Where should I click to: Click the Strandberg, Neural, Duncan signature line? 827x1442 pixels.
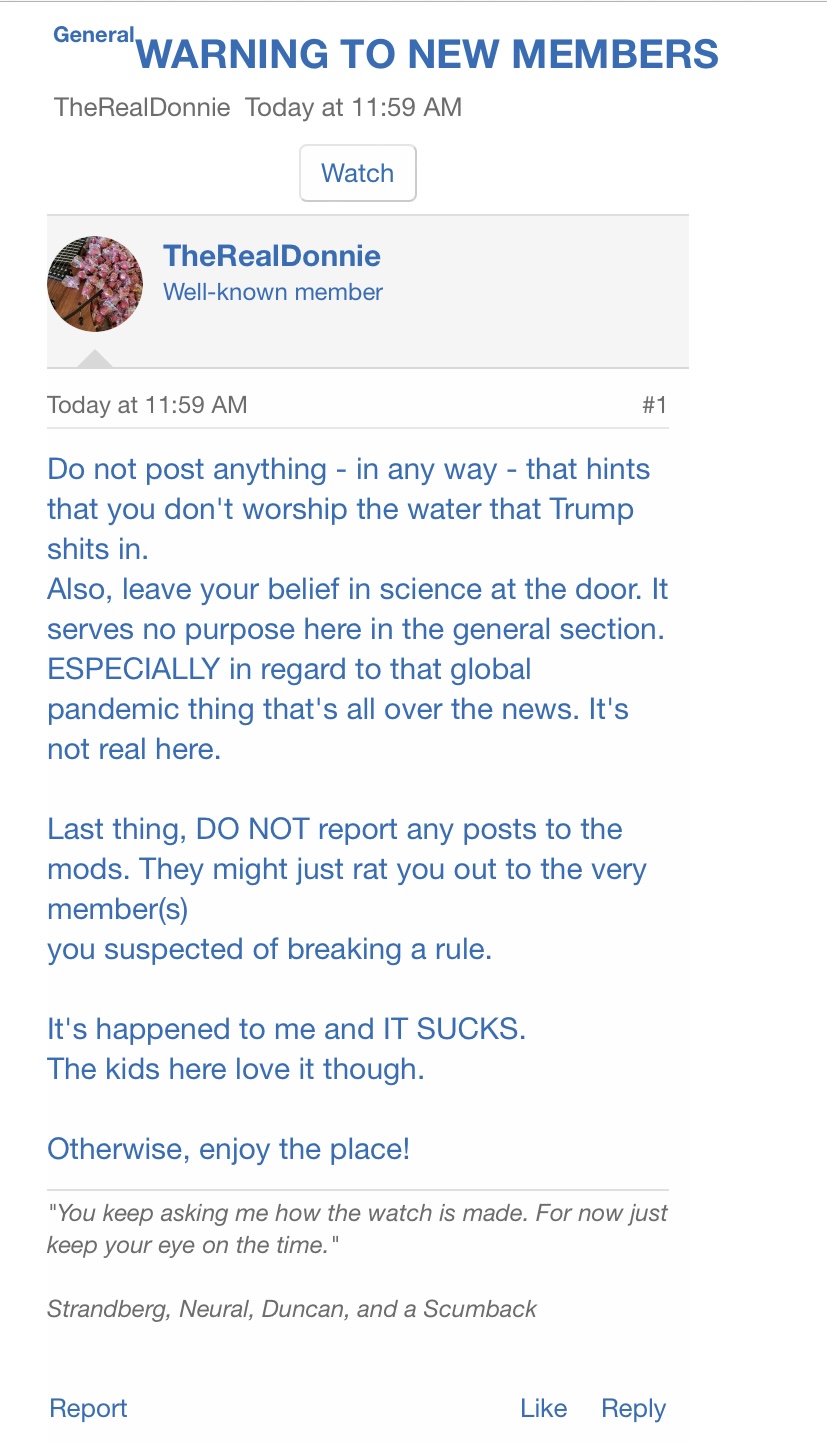click(x=292, y=1309)
